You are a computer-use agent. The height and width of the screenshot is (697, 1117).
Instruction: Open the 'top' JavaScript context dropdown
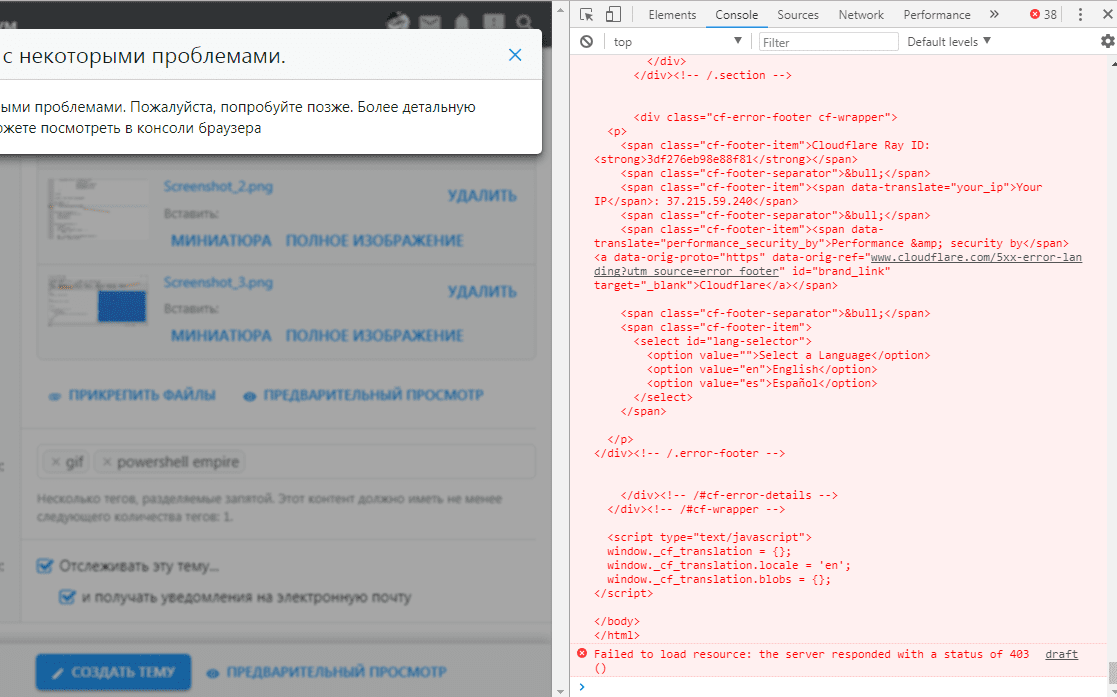[678, 41]
